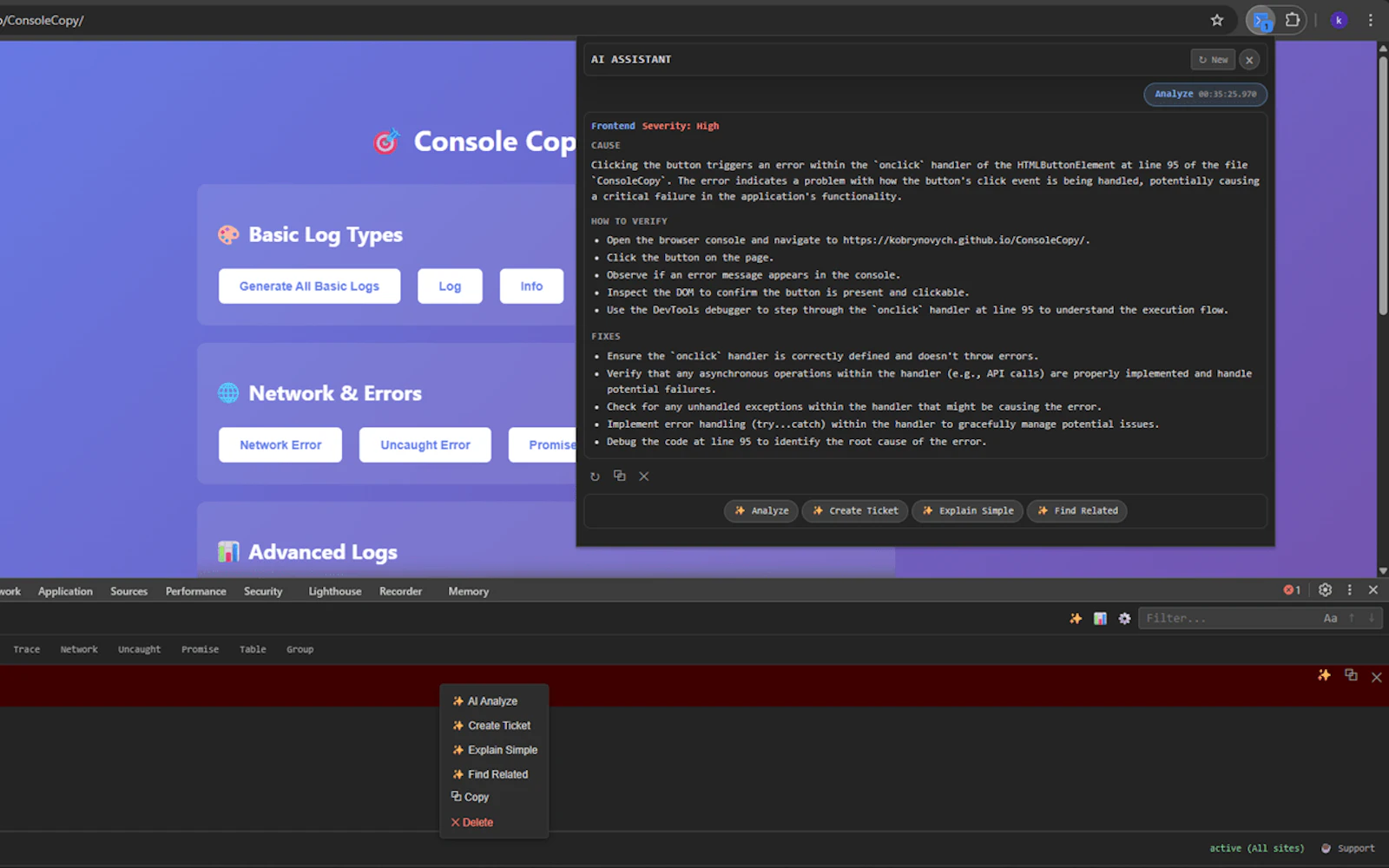Click the partially hidden Promise button
Screen dimensions: 1389x868
click(x=543, y=445)
